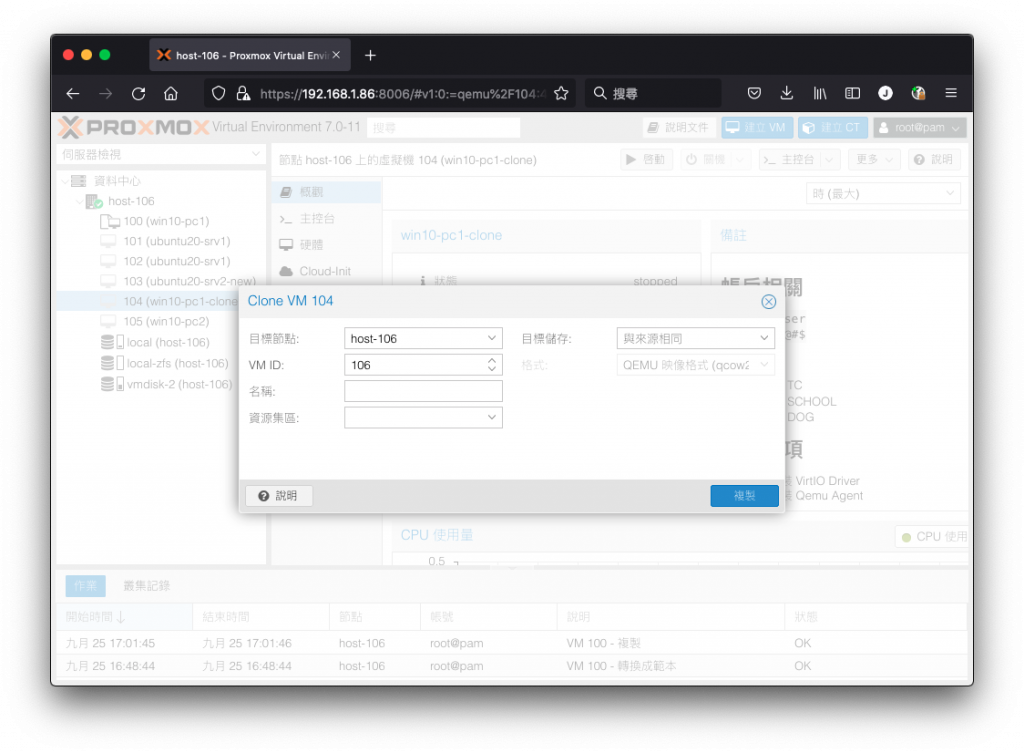Click the 建立 CT button
Image resolution: width=1024 pixels, height=753 pixels.
click(833, 127)
